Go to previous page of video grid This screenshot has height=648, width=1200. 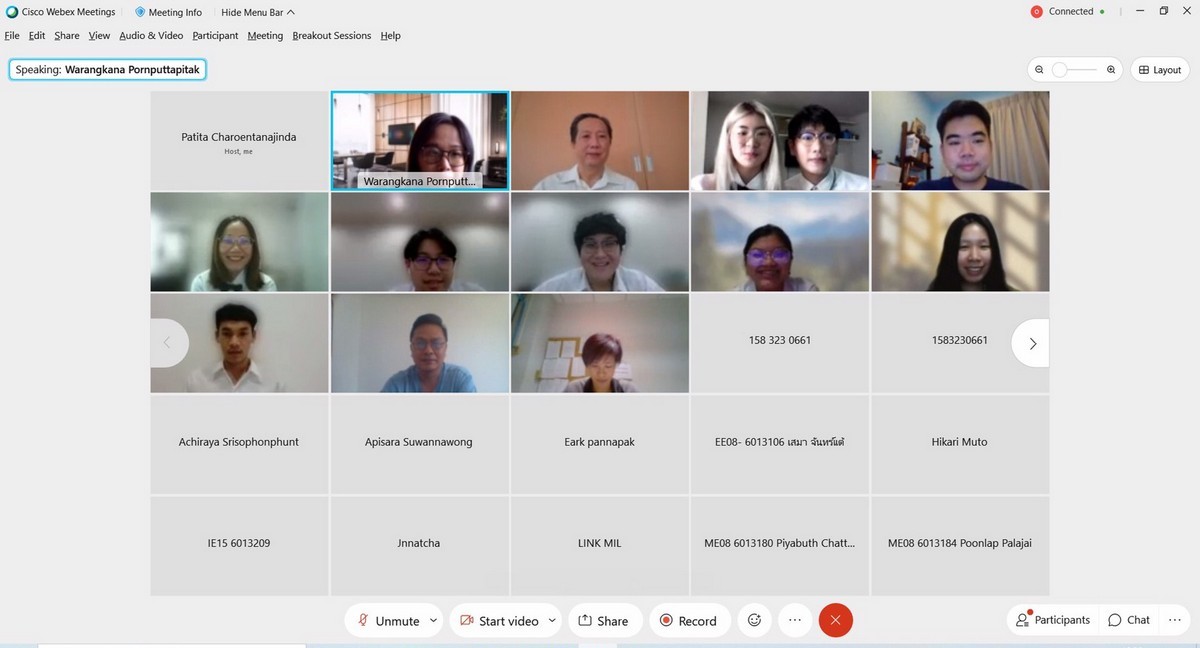click(x=167, y=343)
